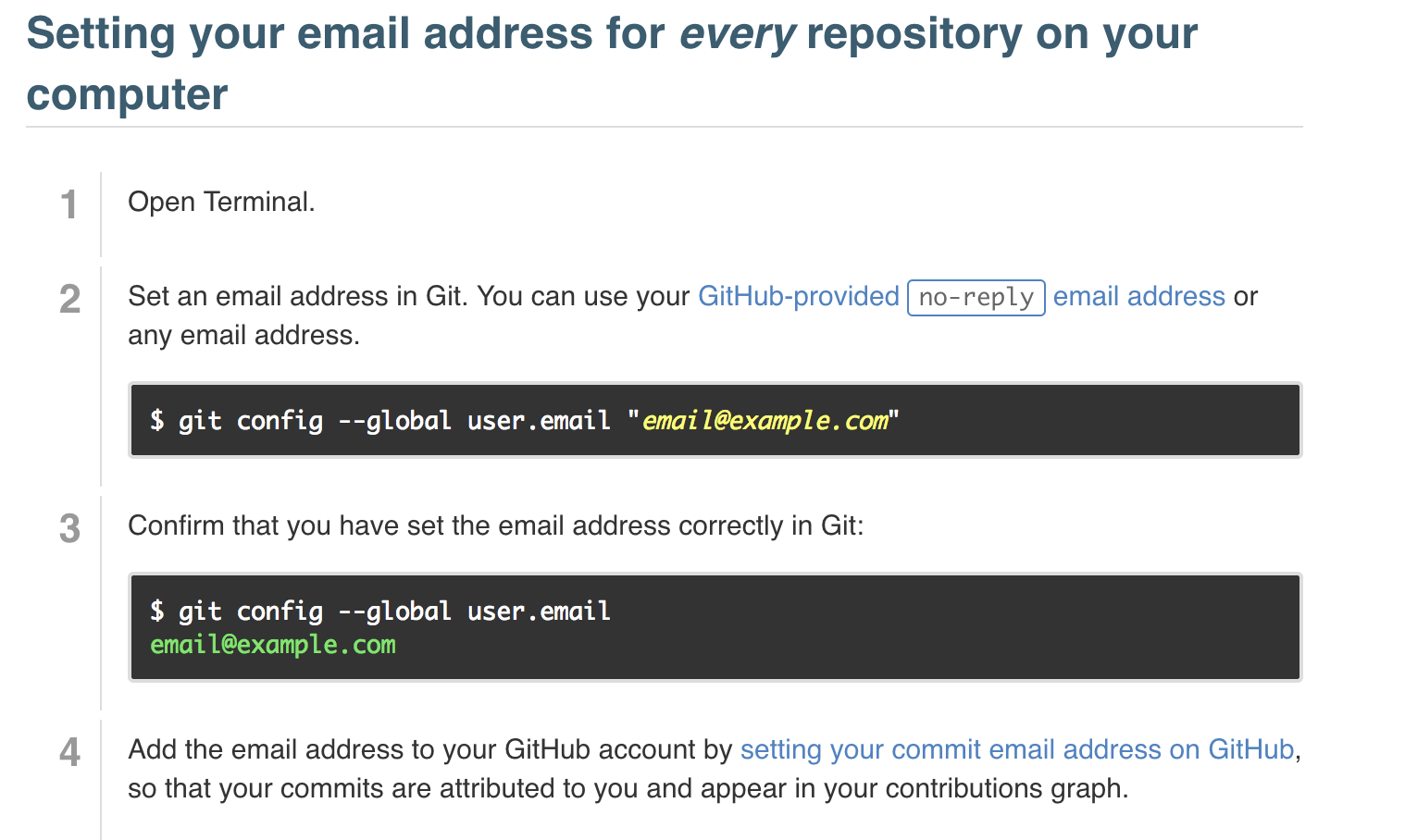Click the dollar prompt in first code block
Screen dimensions: 1405x840
pyautogui.click(x=157, y=421)
